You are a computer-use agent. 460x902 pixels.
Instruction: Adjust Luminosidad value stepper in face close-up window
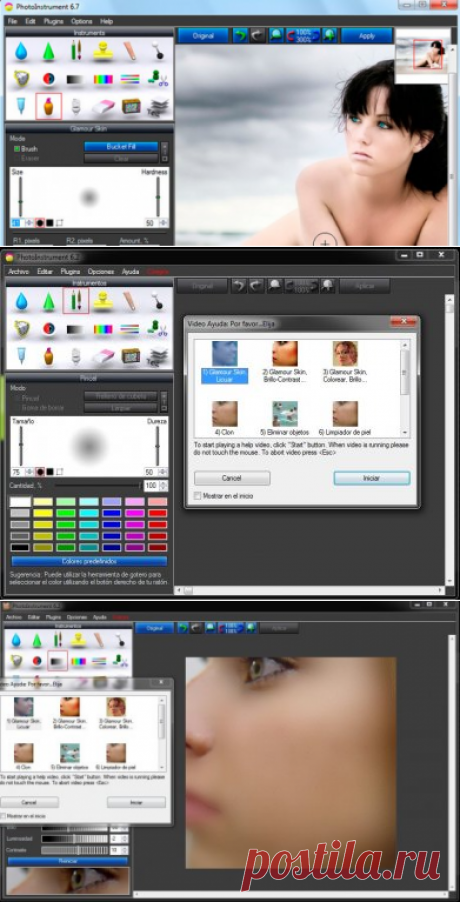(125, 839)
